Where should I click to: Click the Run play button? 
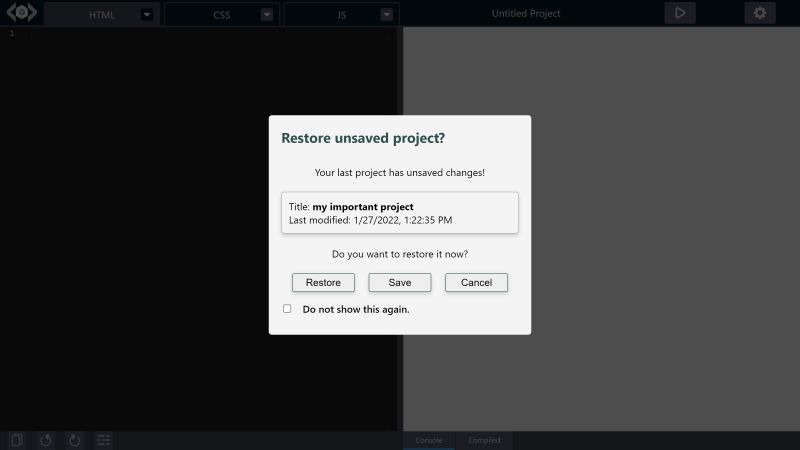[680, 13]
